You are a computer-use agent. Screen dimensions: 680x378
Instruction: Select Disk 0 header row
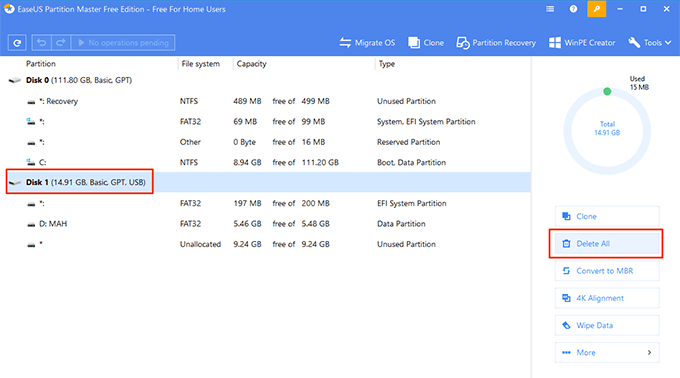[x=265, y=80]
